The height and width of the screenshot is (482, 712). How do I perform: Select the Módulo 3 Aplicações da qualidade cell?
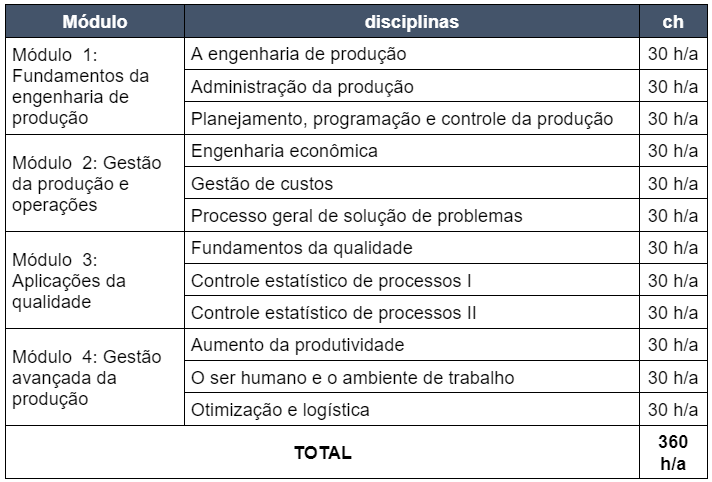tap(95, 280)
